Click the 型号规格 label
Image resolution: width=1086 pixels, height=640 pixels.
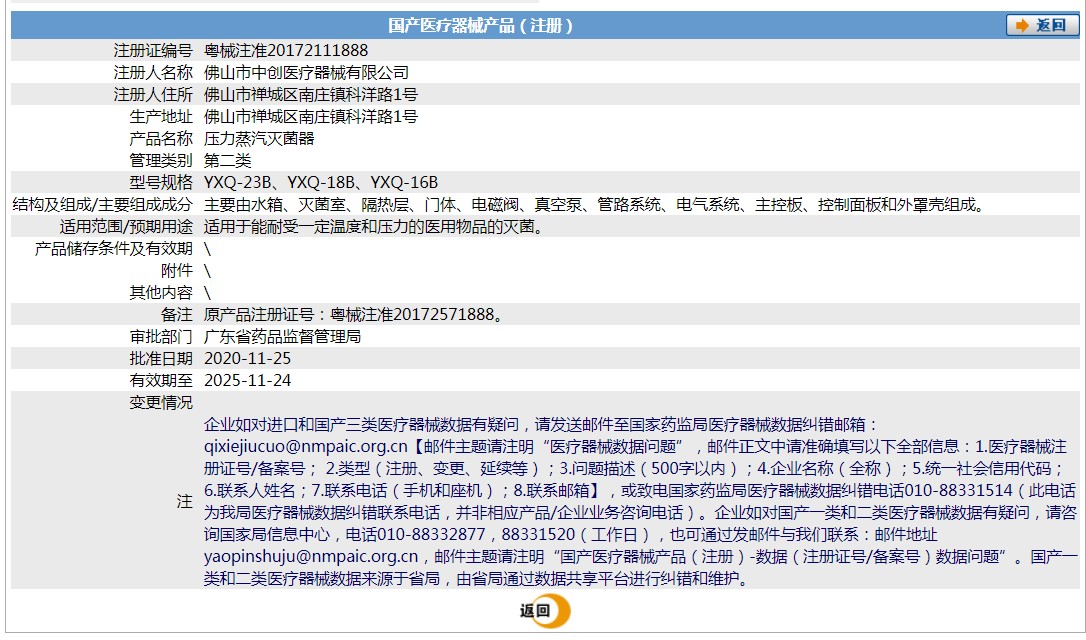161,183
